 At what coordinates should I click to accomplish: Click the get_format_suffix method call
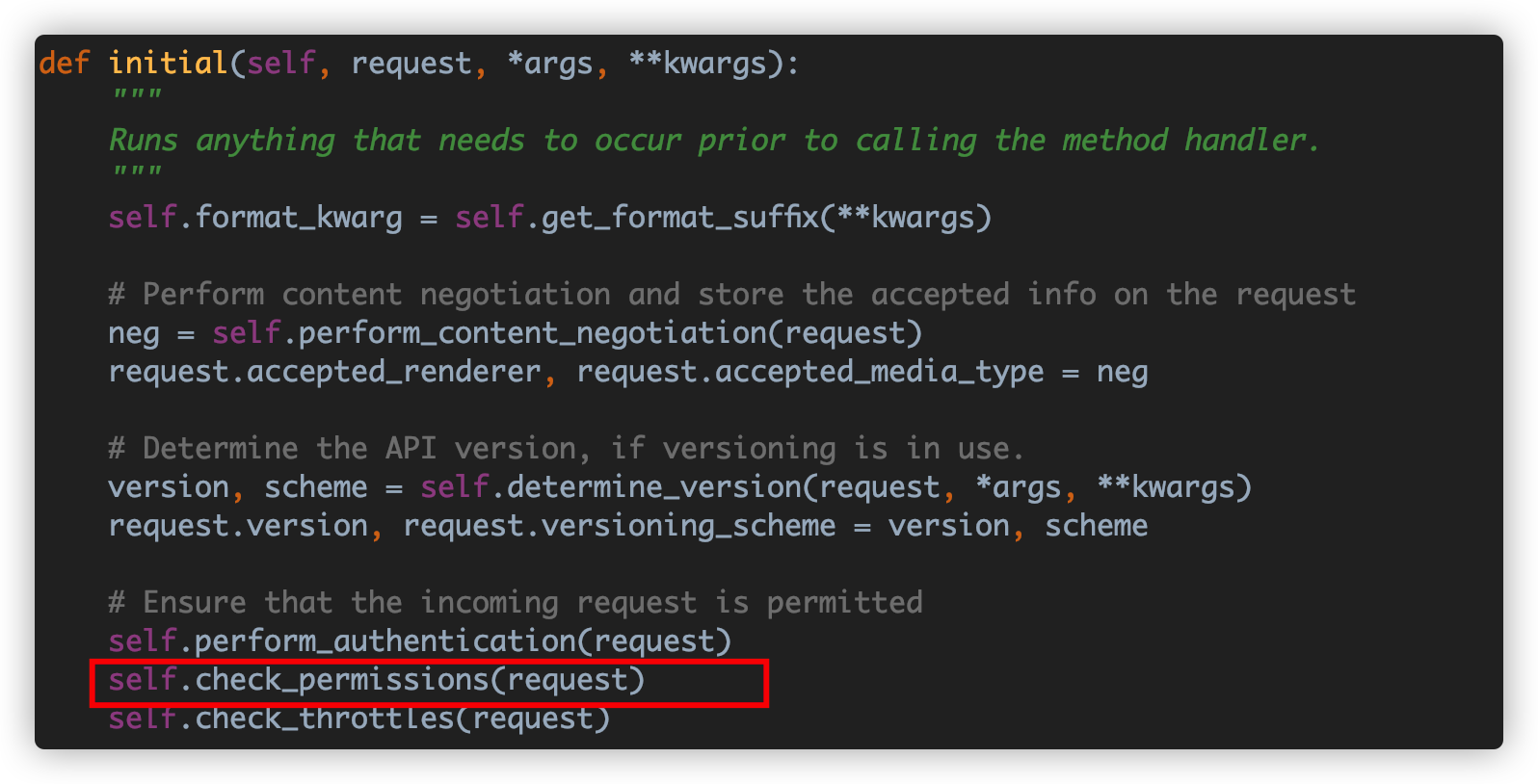(x=723, y=218)
